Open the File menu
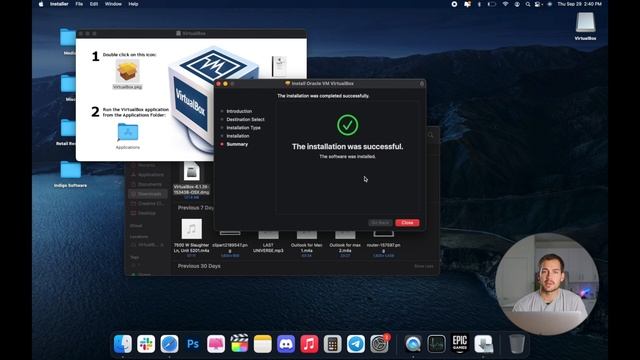Image resolution: width=640 pixels, height=360 pixels. [79, 4]
